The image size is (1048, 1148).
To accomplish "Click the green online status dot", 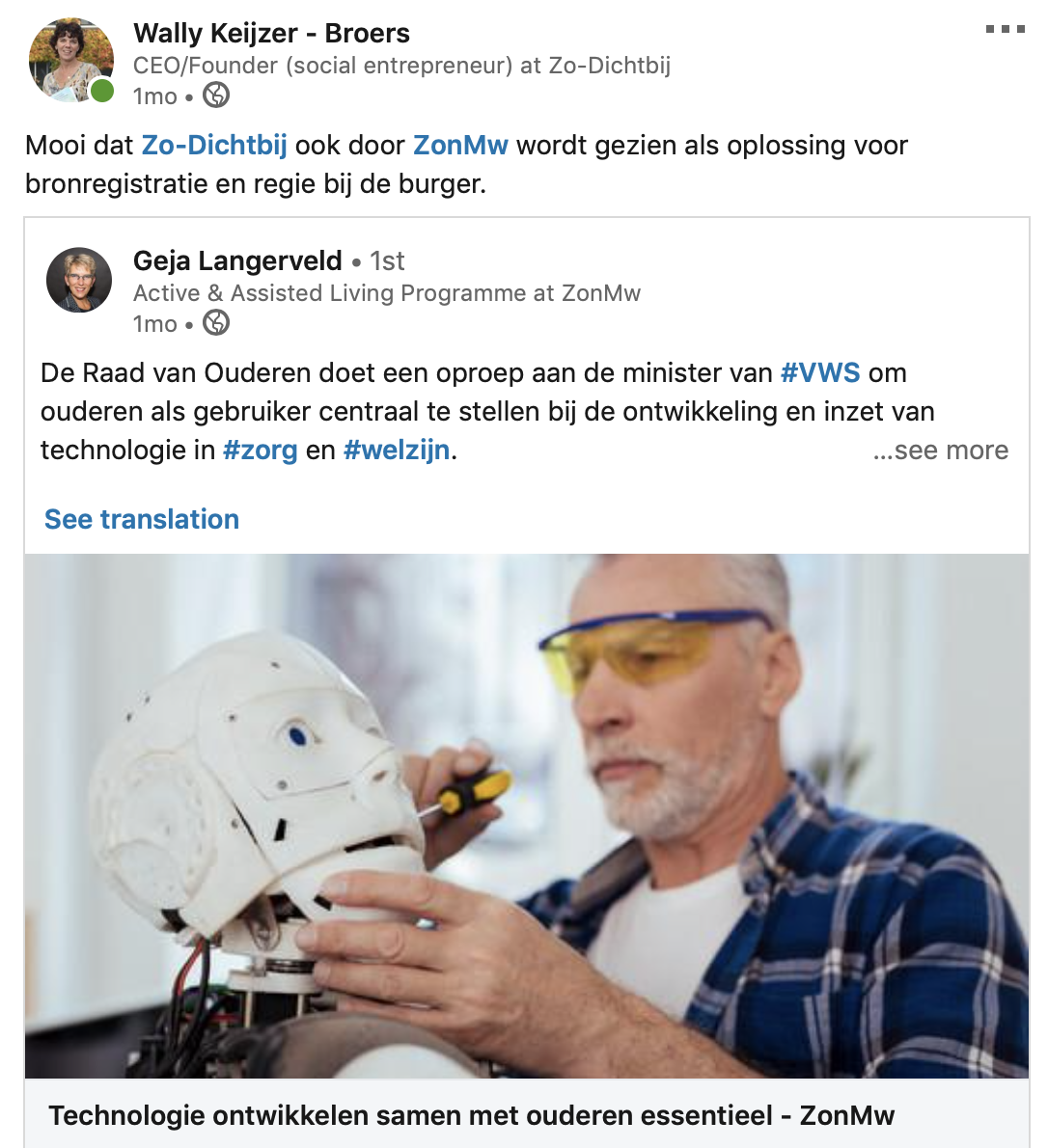I will [x=101, y=91].
